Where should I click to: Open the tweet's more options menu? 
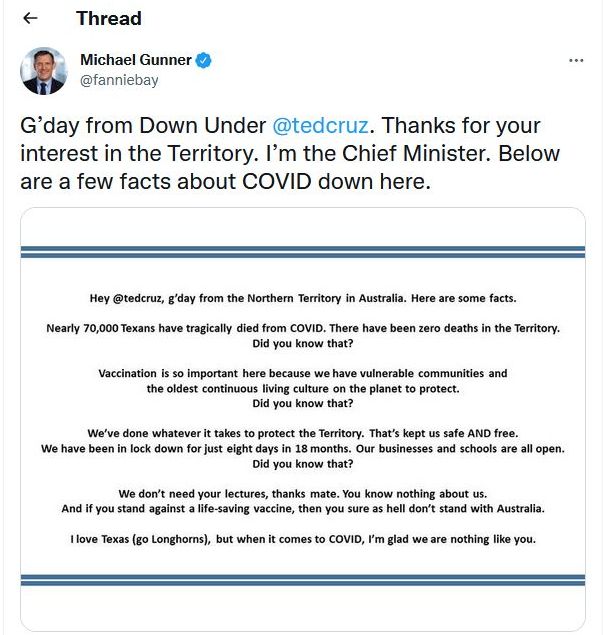tap(576, 61)
